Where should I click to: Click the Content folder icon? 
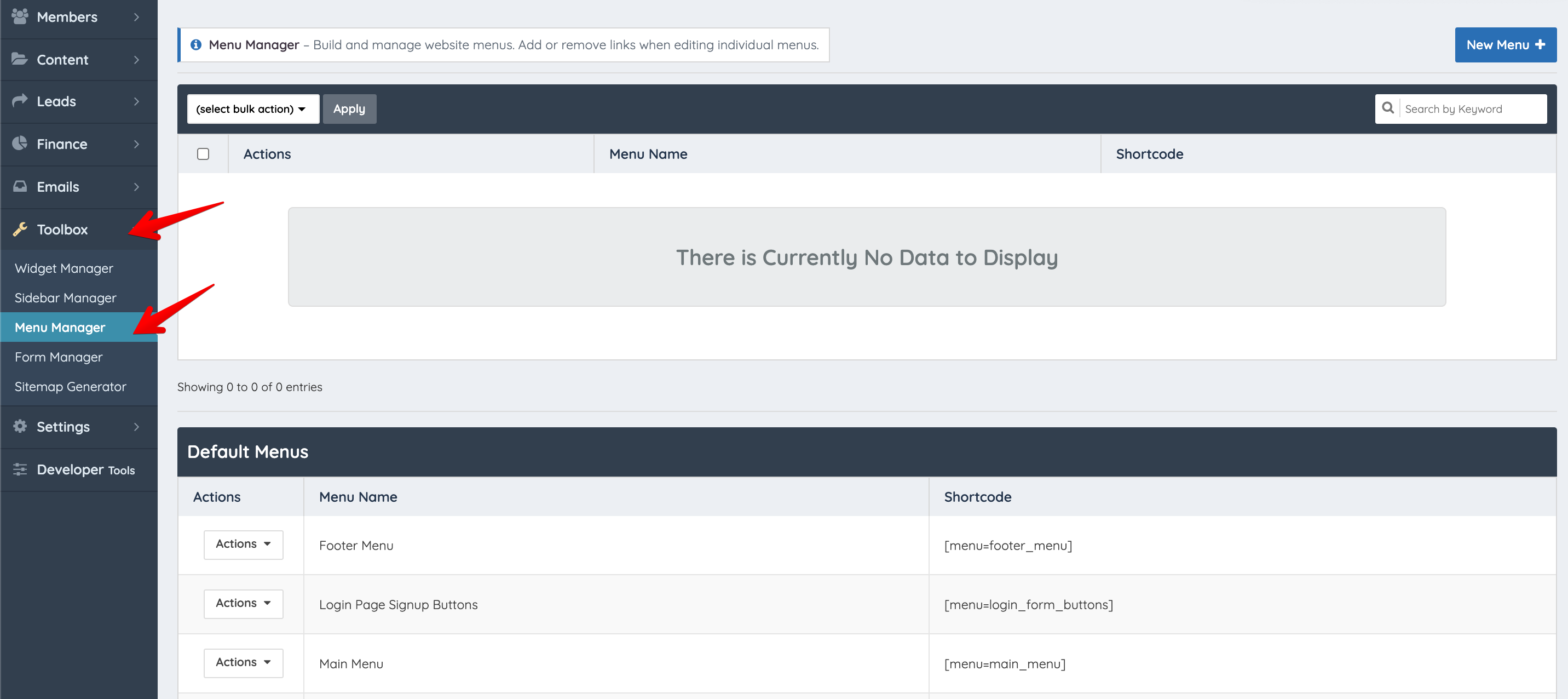(x=20, y=59)
